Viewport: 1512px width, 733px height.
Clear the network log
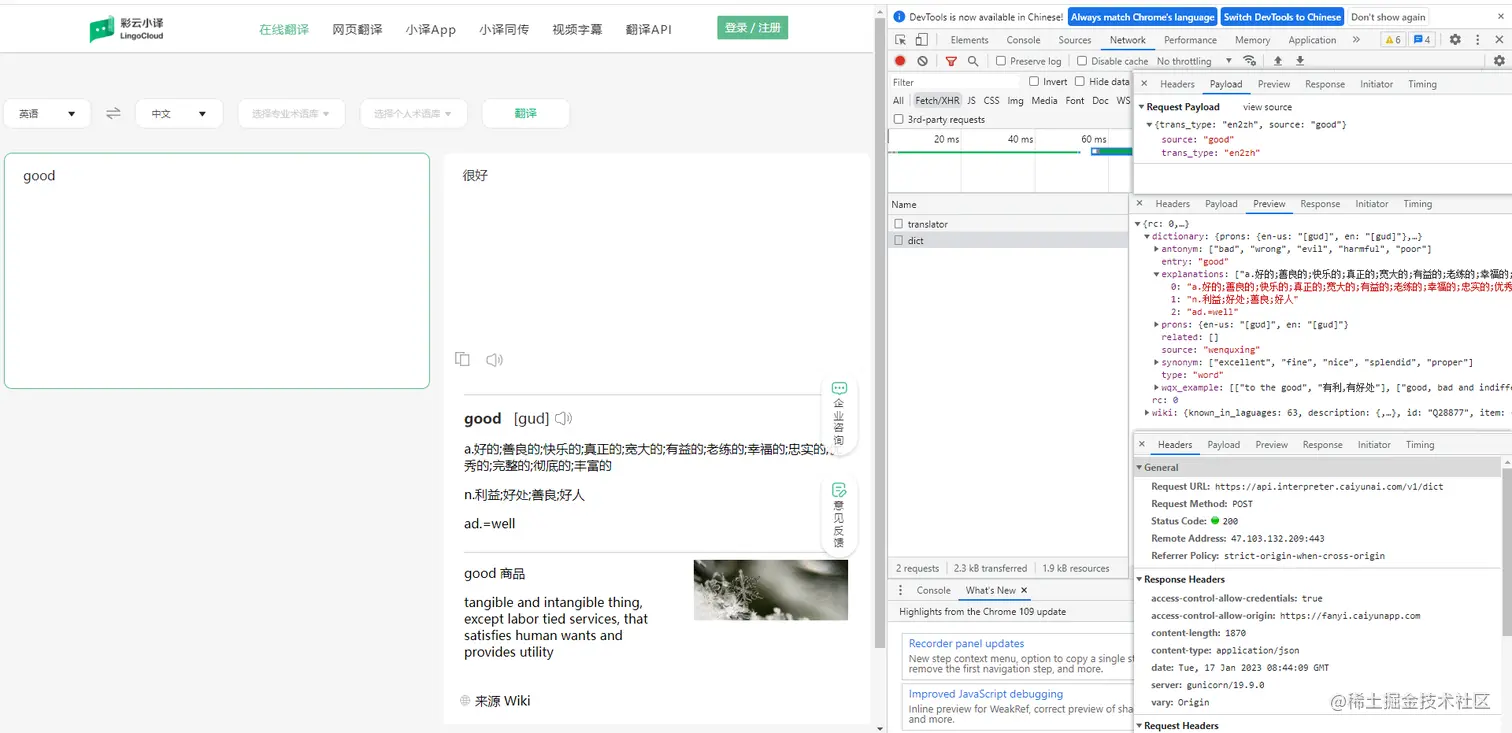point(922,61)
